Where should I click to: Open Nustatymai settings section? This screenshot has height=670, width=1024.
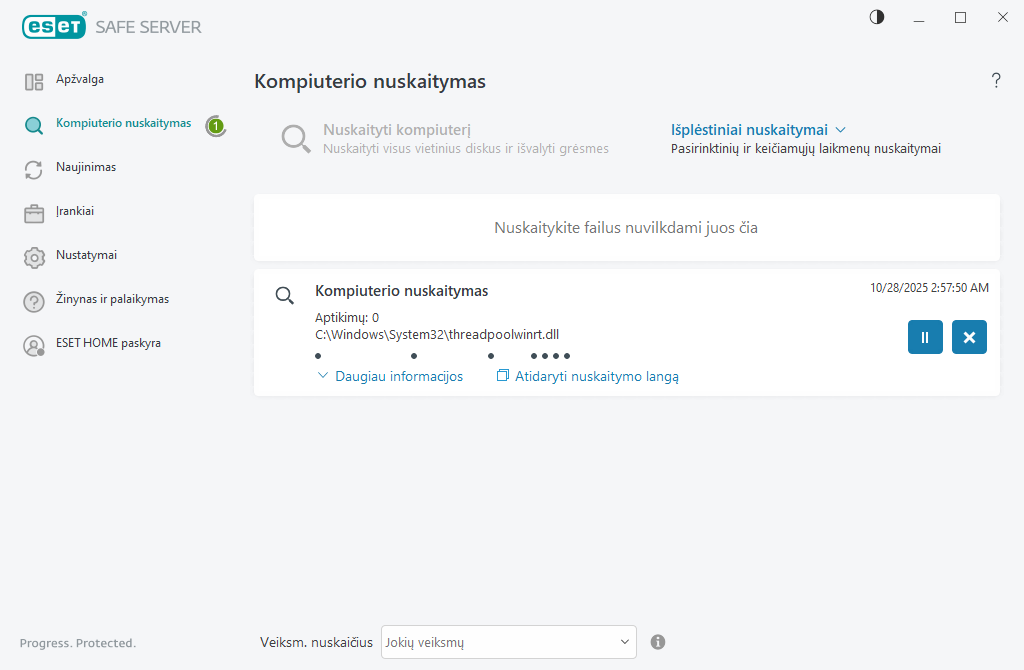(86, 255)
